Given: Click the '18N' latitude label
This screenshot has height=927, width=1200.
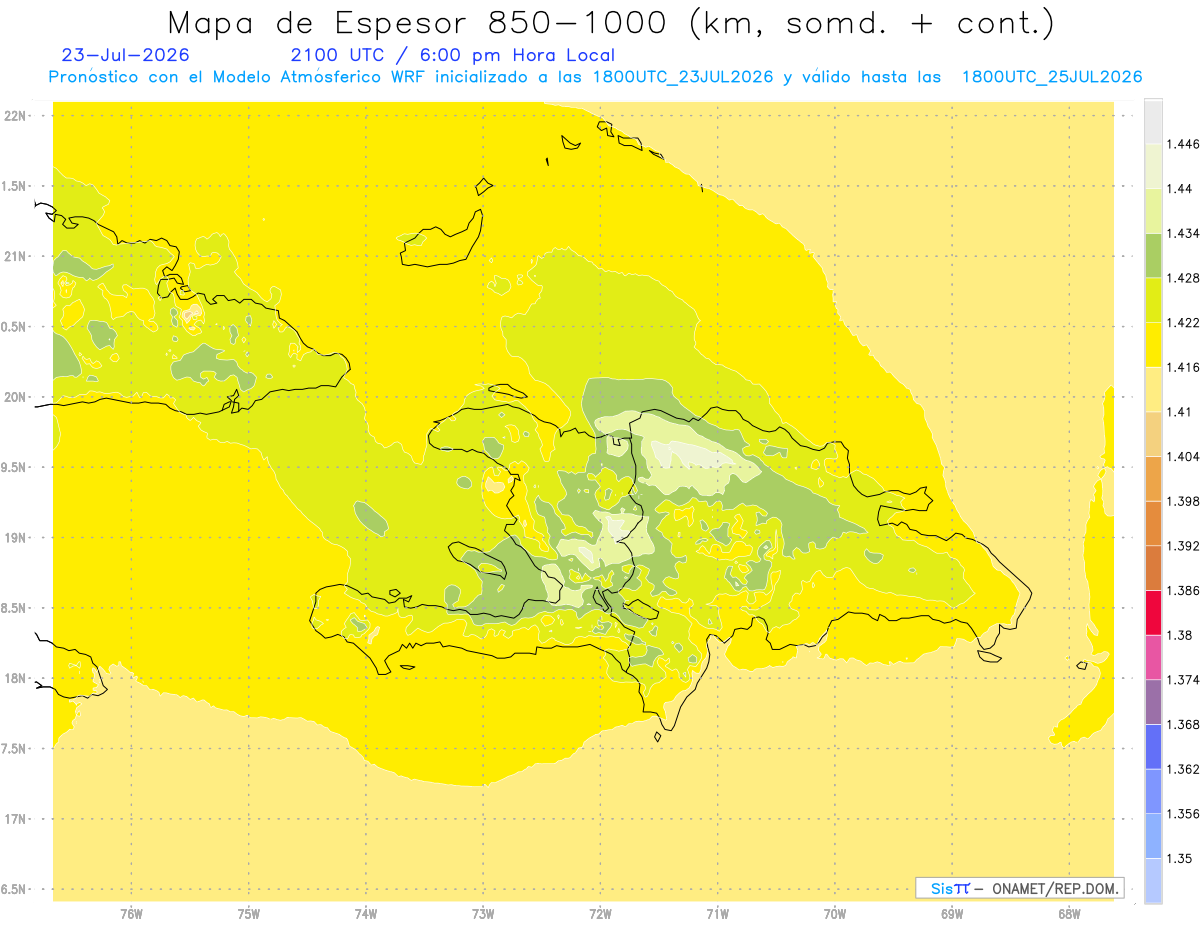Looking at the screenshot, I should click(16, 679).
